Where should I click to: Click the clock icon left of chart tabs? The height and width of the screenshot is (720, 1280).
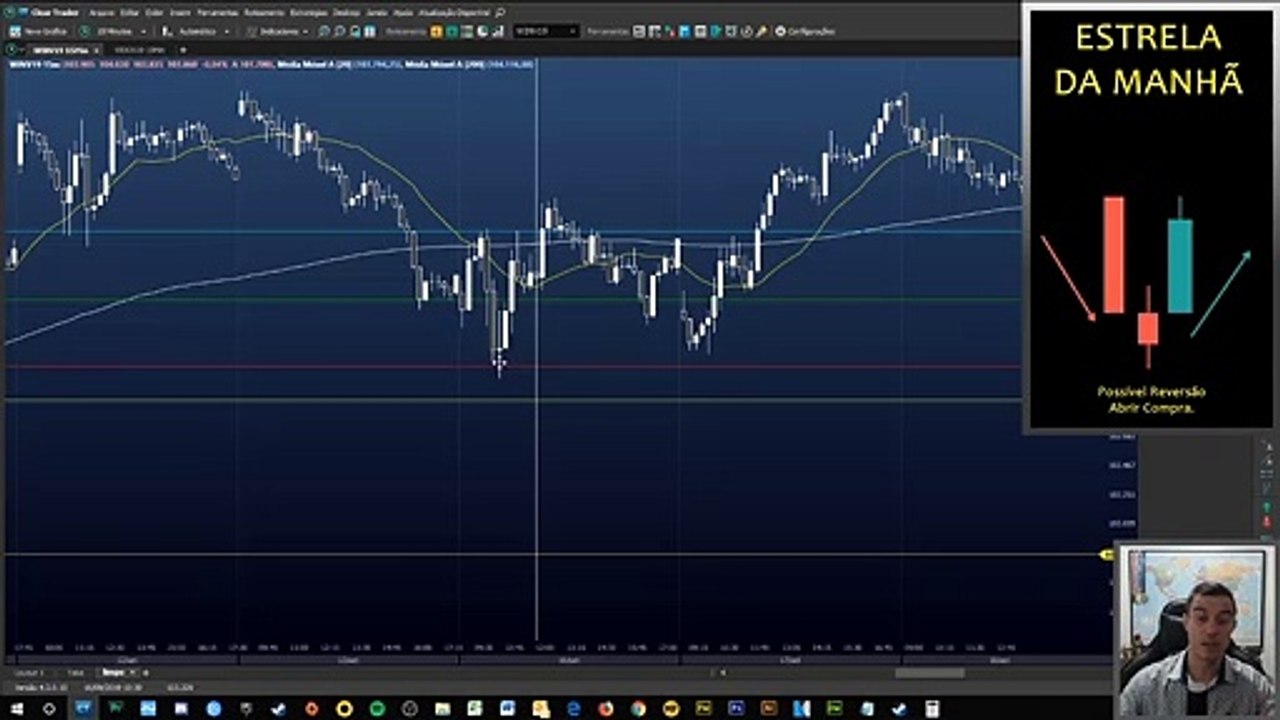point(13,49)
